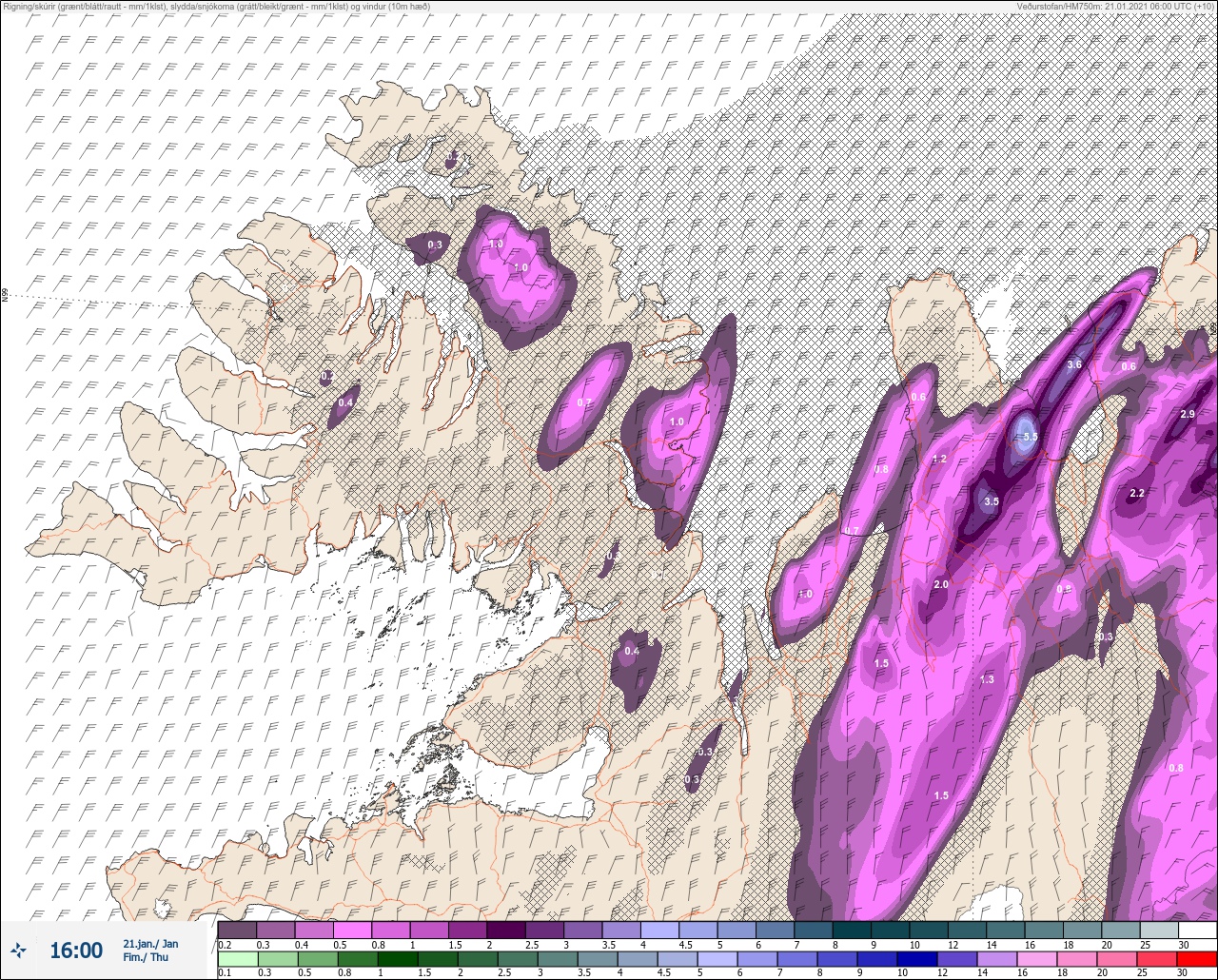Click the 5.5 precipitation maximum label on map
The height and width of the screenshot is (980, 1218).
pyautogui.click(x=1030, y=437)
